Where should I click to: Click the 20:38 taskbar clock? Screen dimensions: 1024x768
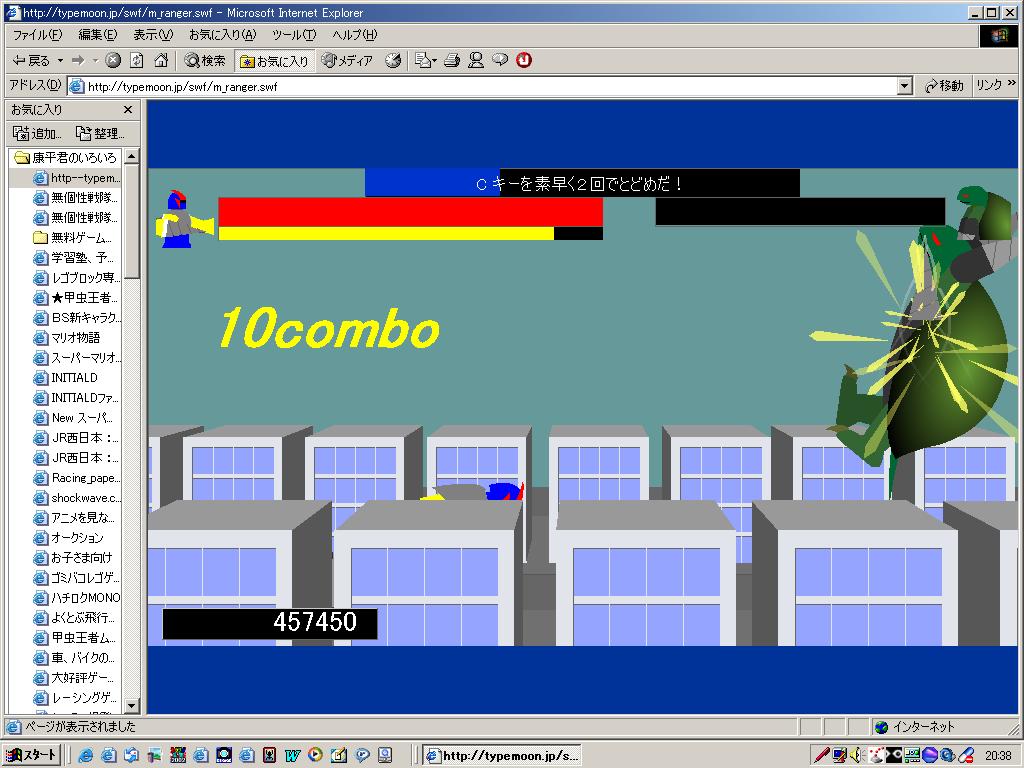coord(998,756)
